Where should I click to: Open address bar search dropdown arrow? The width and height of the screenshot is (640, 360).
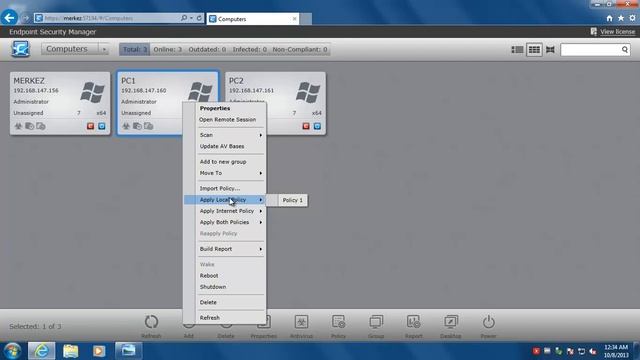[x=191, y=18]
